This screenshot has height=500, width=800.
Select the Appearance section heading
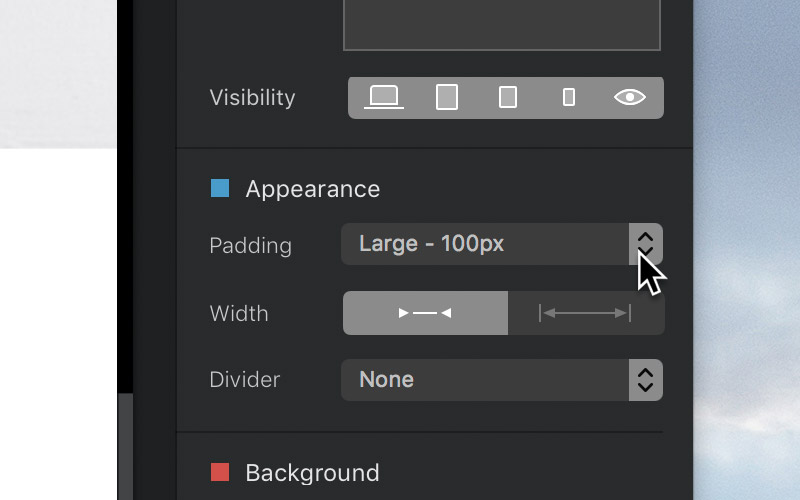click(313, 189)
